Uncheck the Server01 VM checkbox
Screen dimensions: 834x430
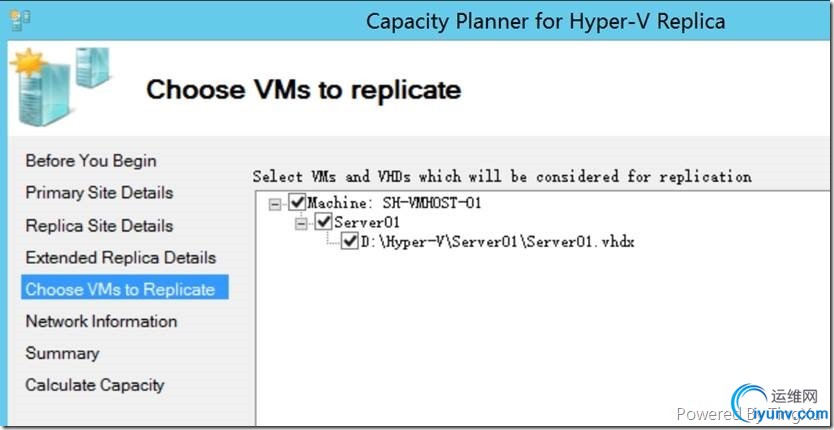(324, 222)
